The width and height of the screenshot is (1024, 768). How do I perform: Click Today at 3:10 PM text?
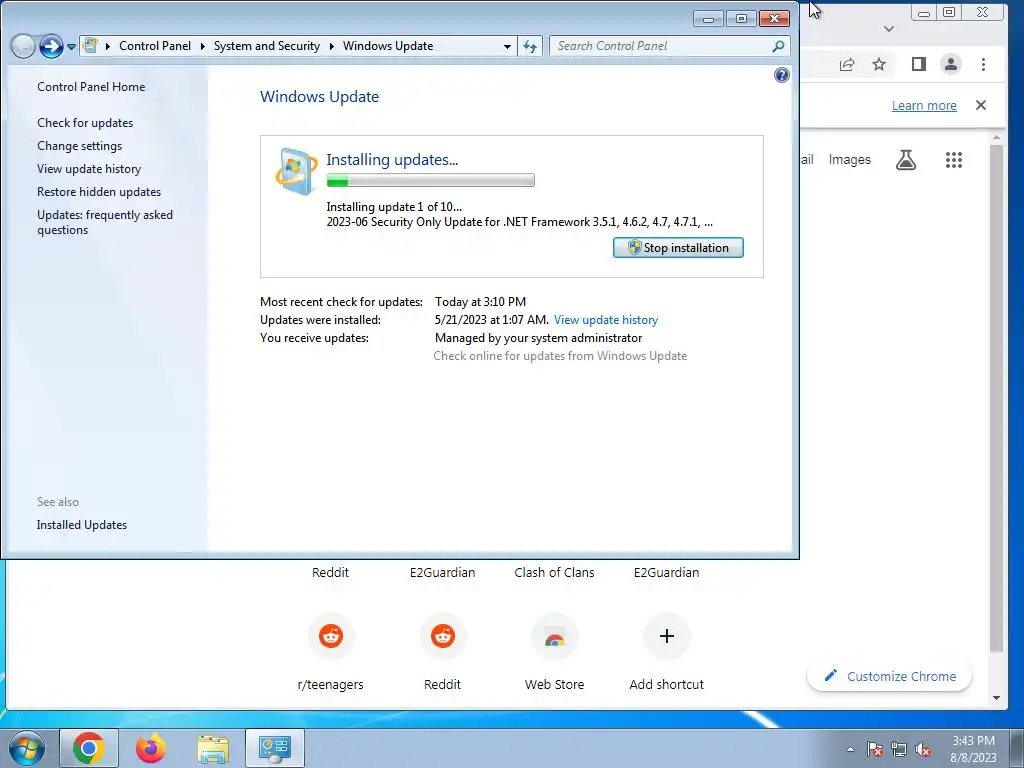coord(480,302)
